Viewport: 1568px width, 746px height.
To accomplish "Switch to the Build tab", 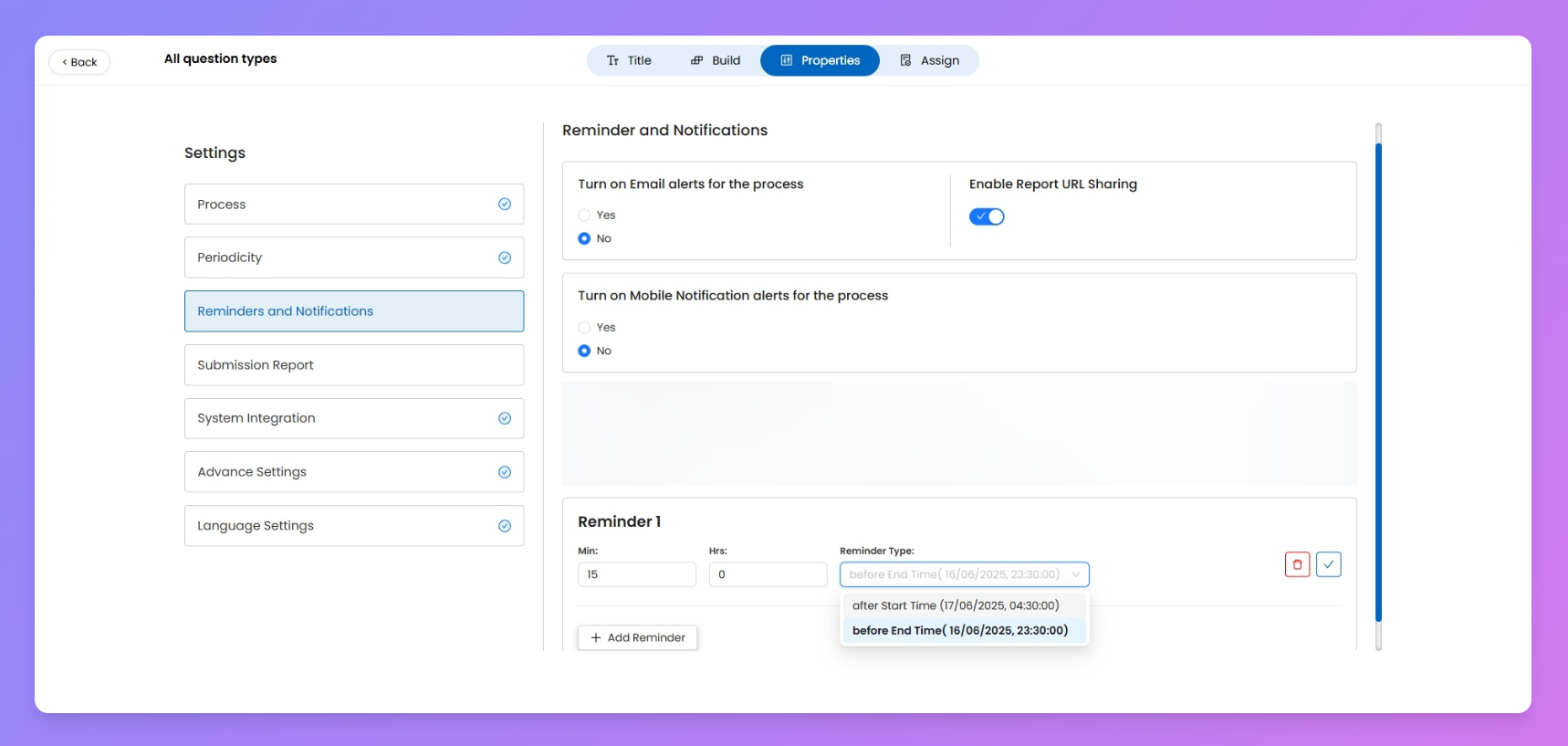I will click(716, 60).
